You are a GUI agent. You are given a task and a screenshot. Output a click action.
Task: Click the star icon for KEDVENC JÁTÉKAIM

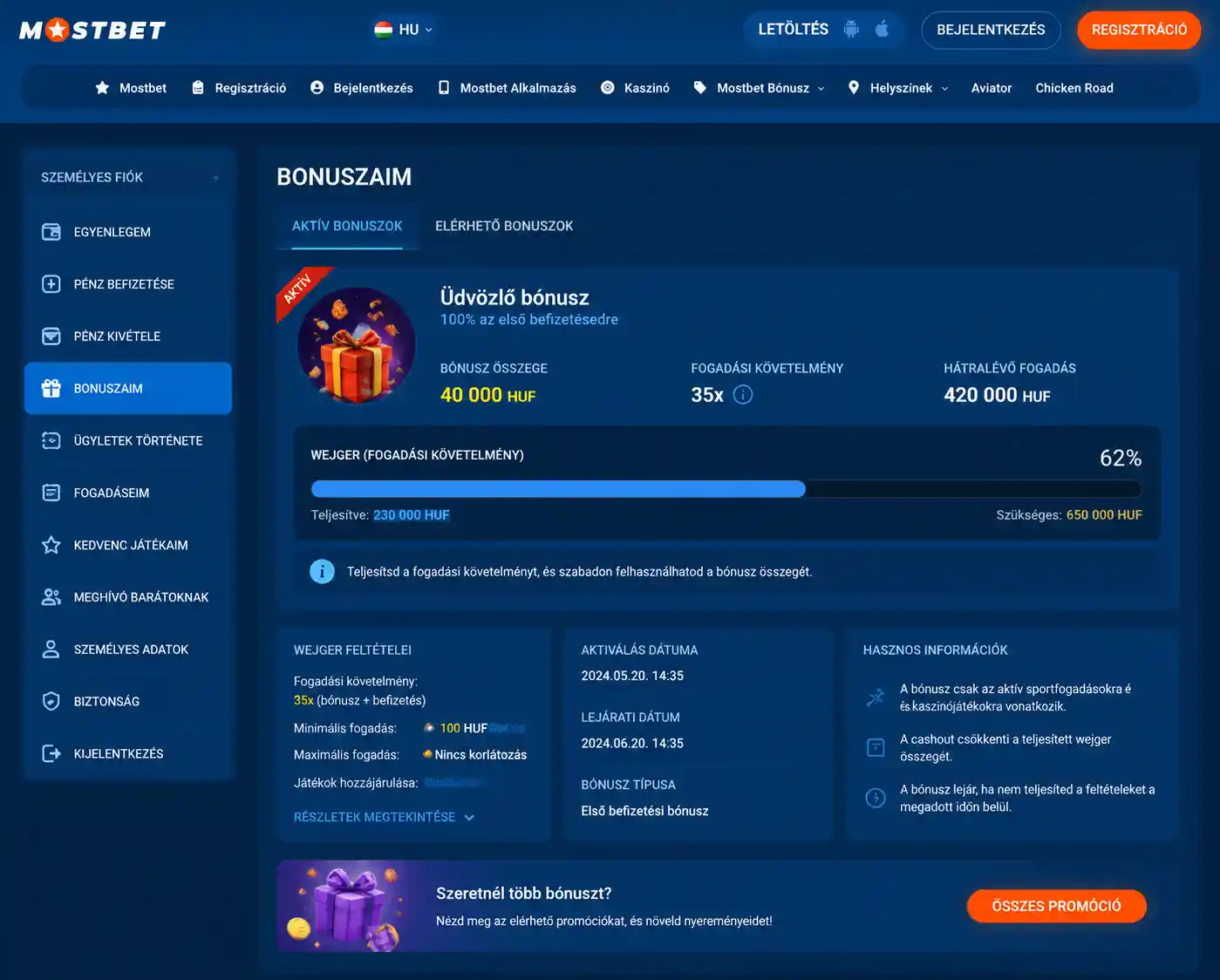pos(51,545)
